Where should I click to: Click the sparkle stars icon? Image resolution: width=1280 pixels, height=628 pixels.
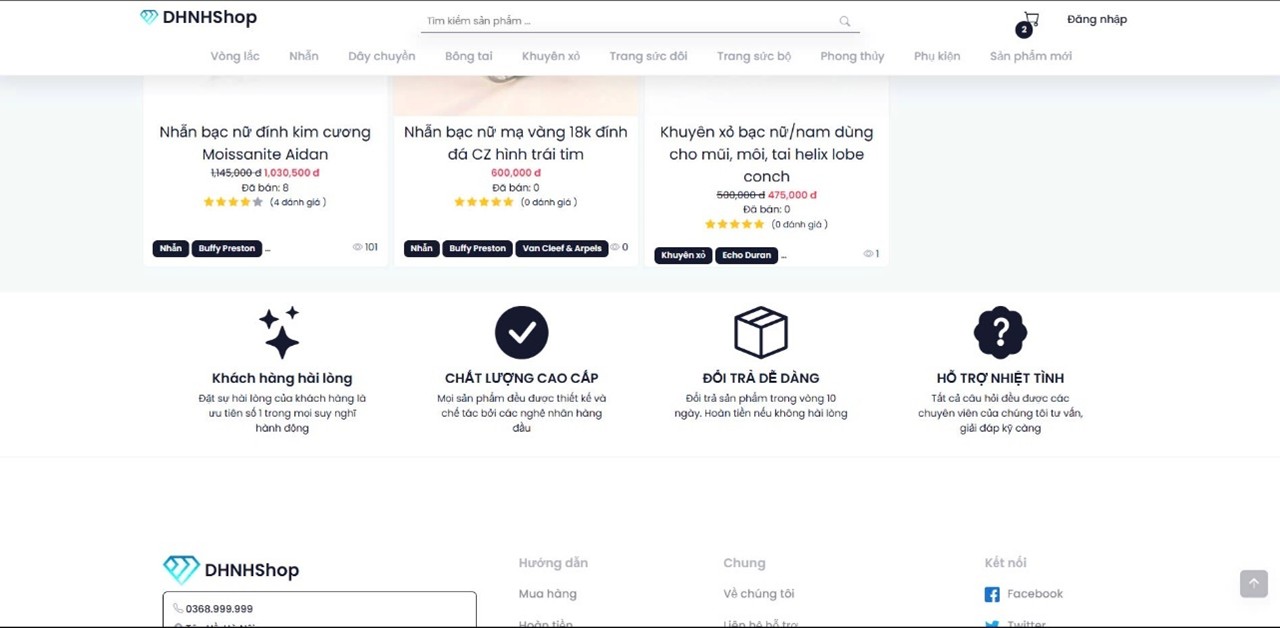click(x=280, y=332)
